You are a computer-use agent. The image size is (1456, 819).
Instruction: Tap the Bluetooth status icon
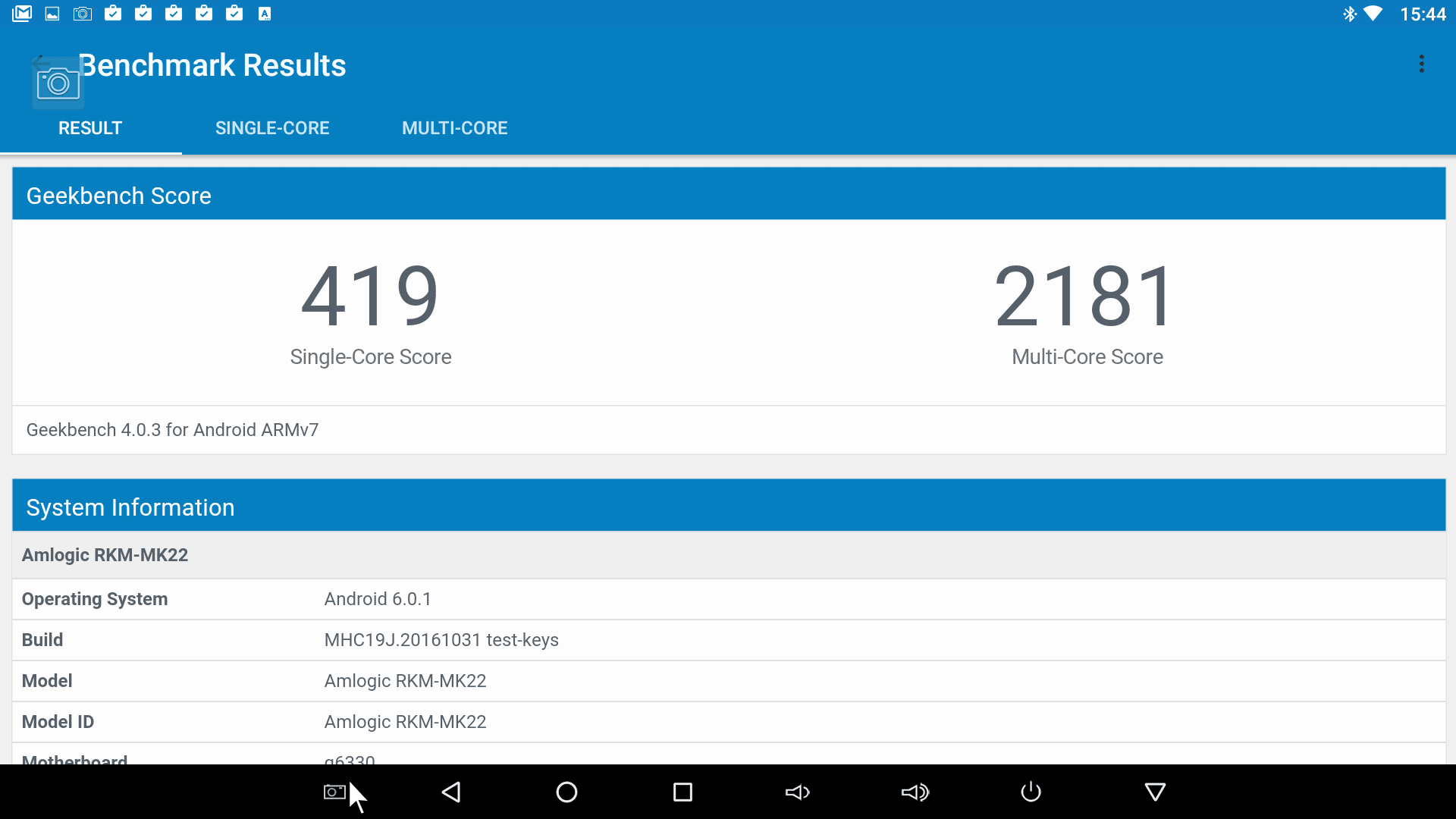pos(1349,14)
